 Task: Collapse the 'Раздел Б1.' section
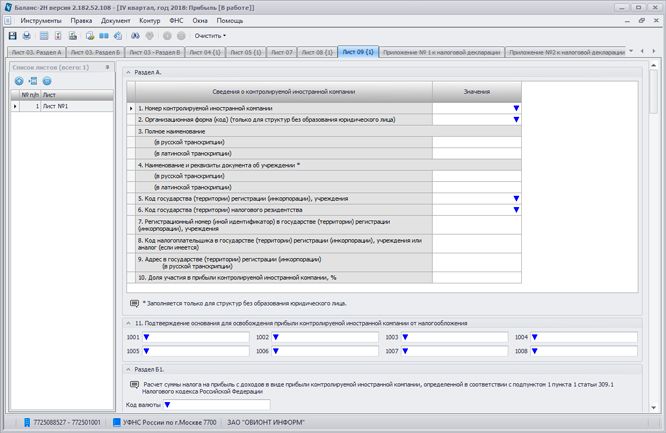pos(128,370)
